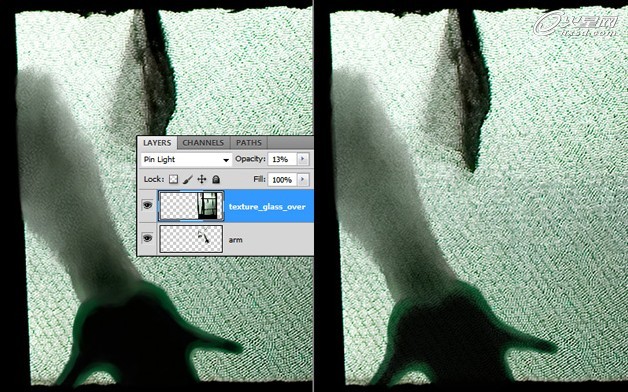Toggle lock all padlock icon
This screenshot has height=392, width=628.
[216, 179]
